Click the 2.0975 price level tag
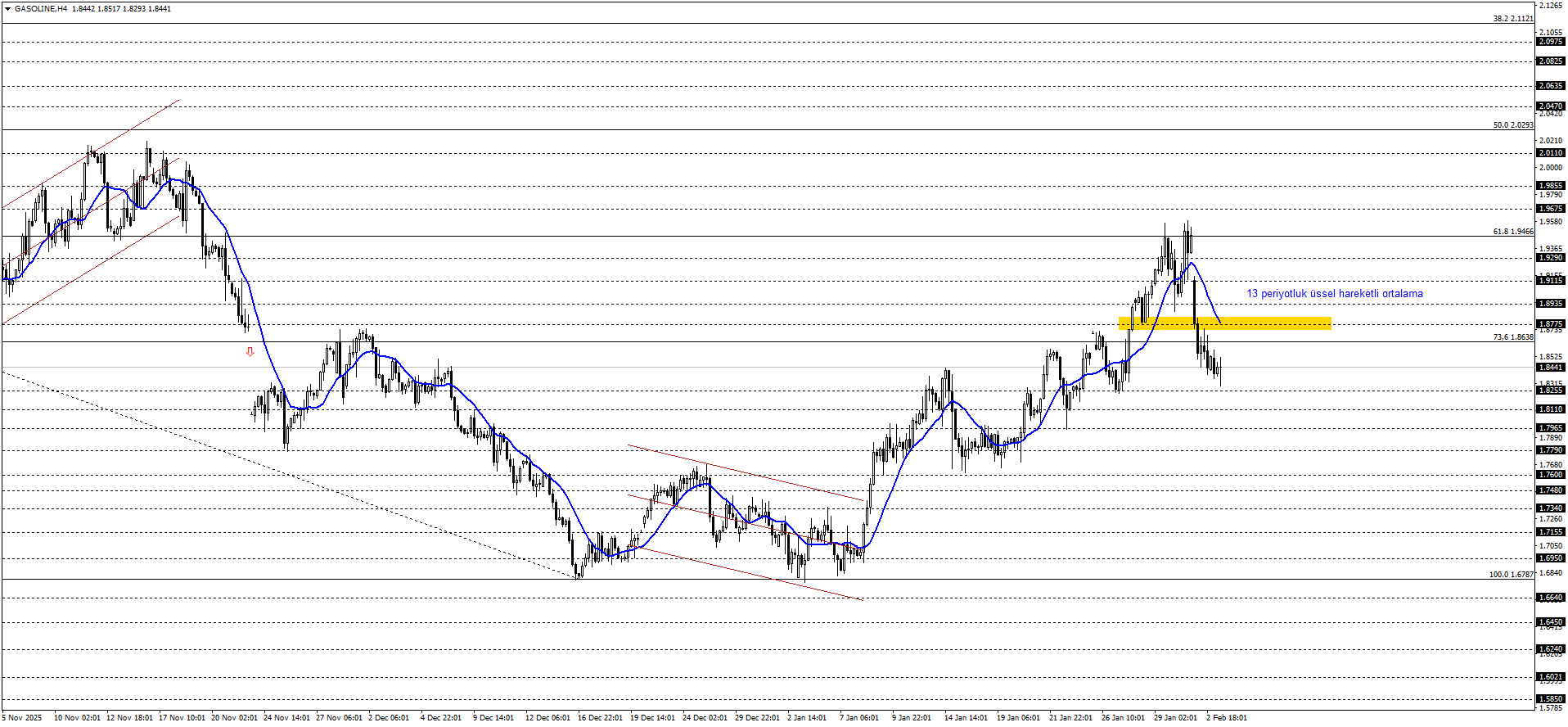The image size is (1568, 727). tap(1551, 42)
